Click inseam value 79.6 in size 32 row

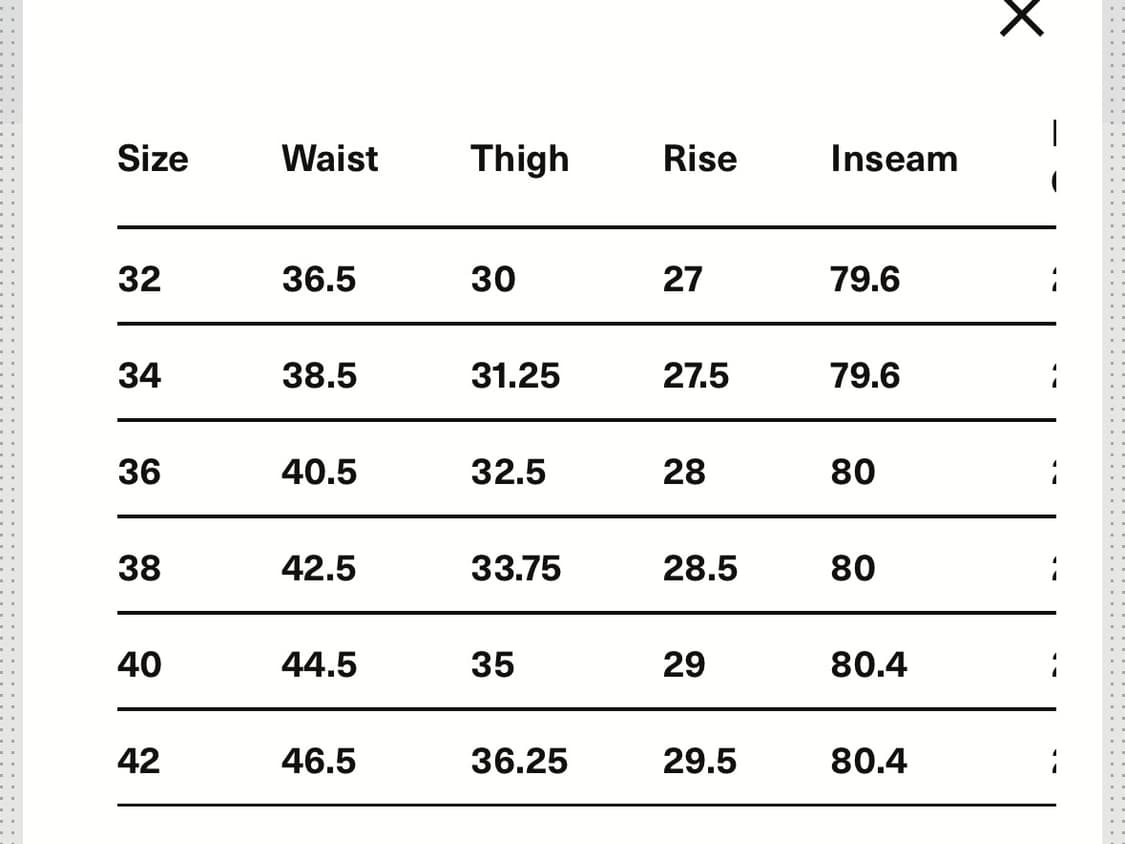click(x=865, y=279)
